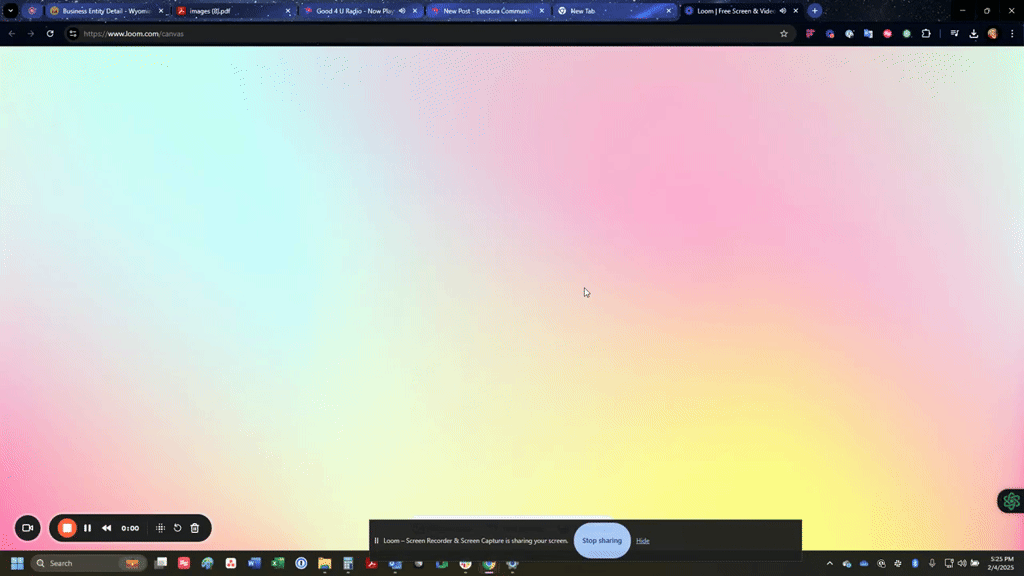Open a new browser tab with plus button
The width and height of the screenshot is (1024, 576).
[814, 11]
